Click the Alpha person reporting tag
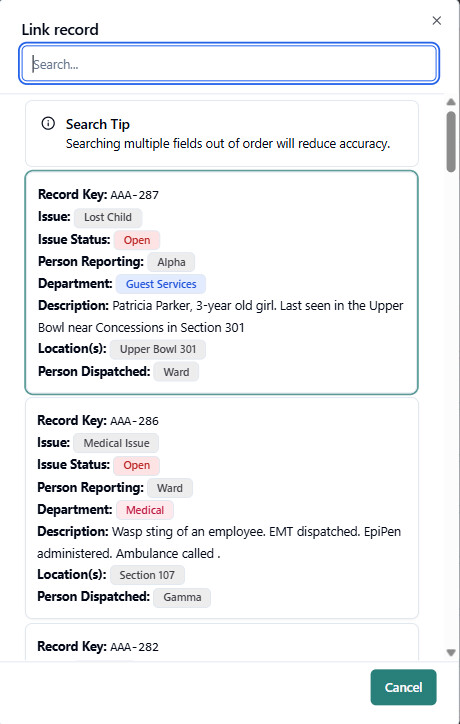The height and width of the screenshot is (724, 460). click(x=171, y=262)
